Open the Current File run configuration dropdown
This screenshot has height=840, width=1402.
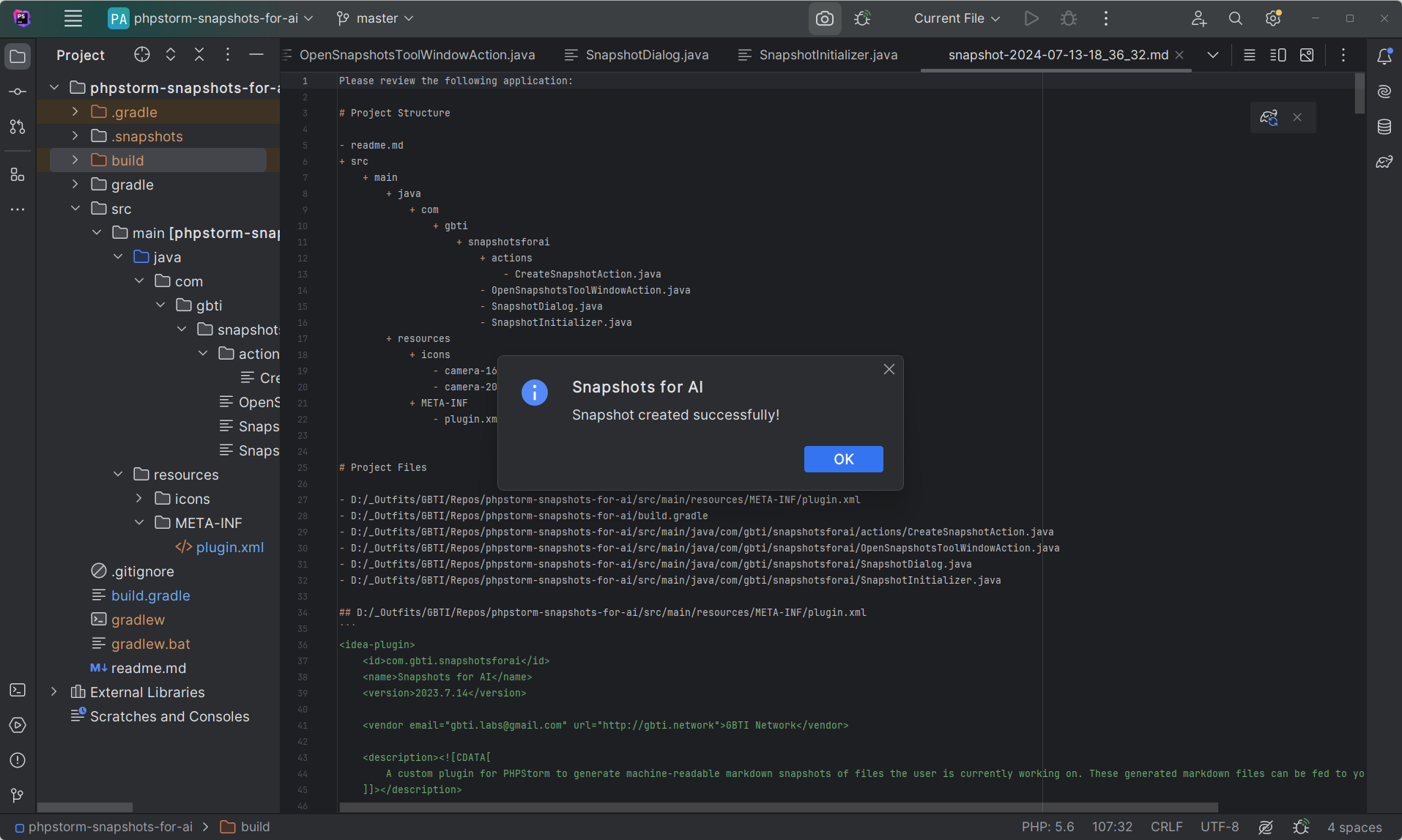pos(956,19)
